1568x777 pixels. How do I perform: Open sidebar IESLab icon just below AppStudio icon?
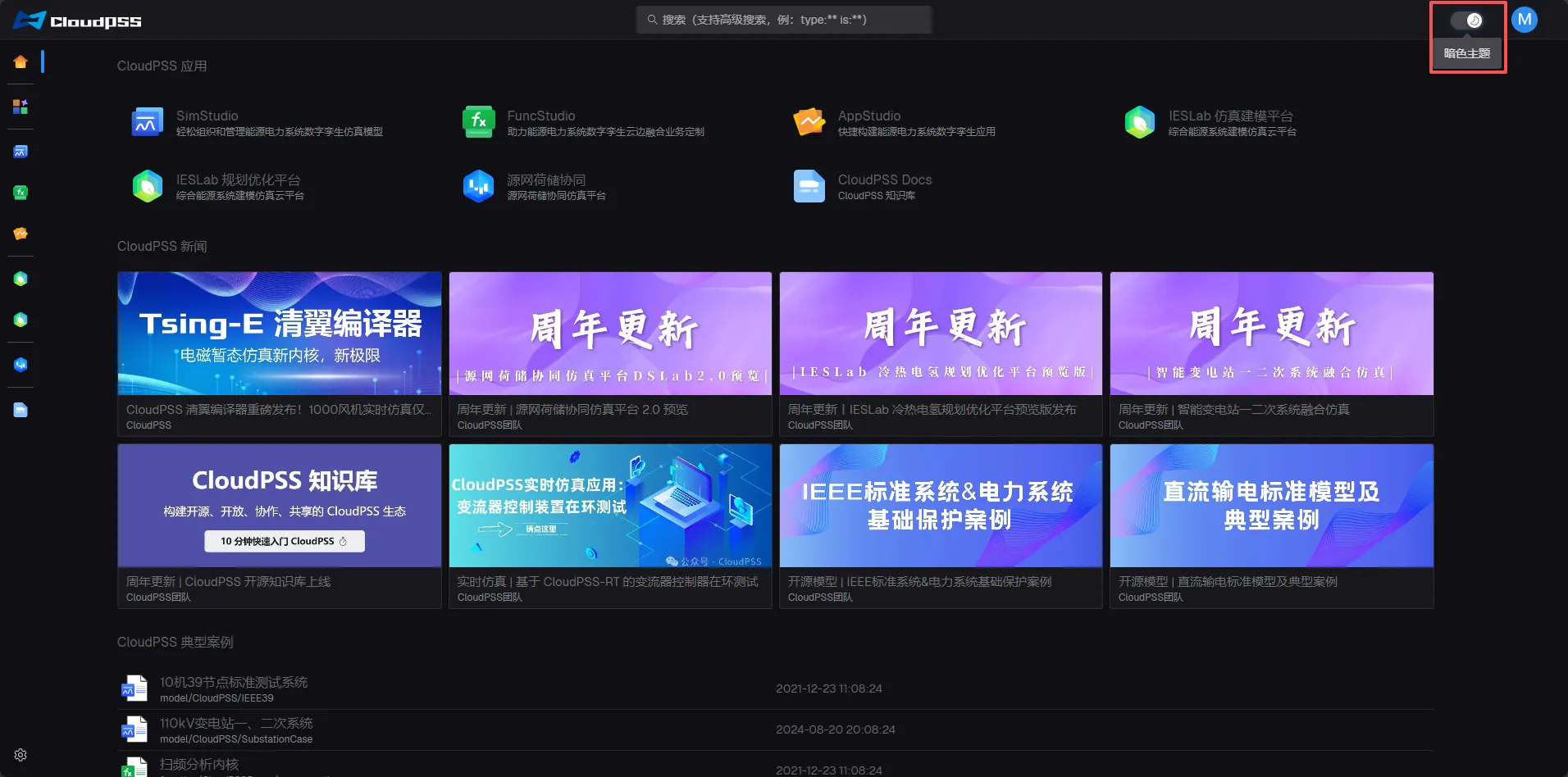[x=21, y=279]
